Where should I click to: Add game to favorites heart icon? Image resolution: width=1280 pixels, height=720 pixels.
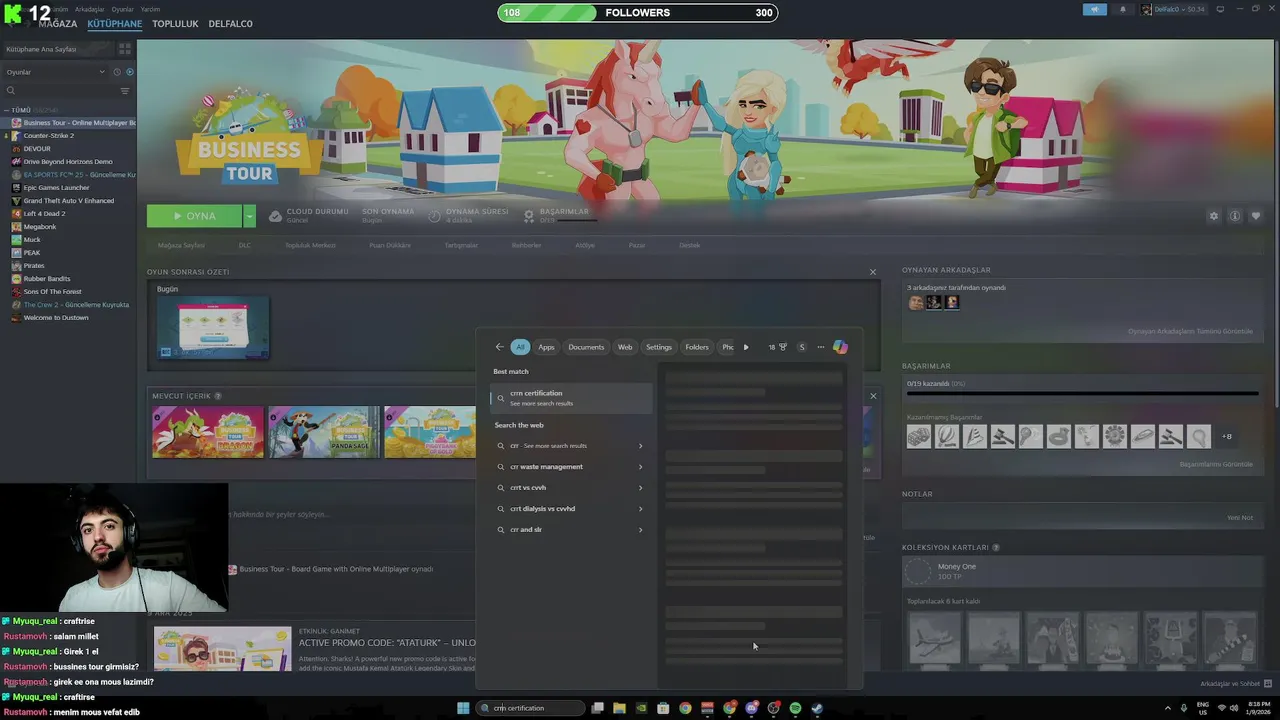click(1256, 216)
